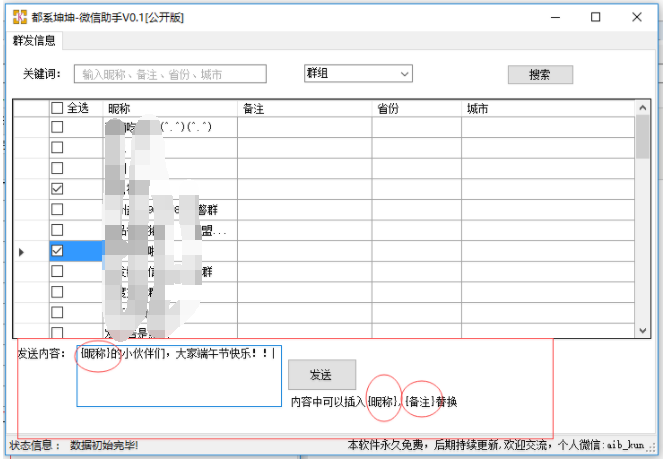This screenshot has height=460, width=666.
Task: Click the vertical scrollbar thumb
Action: (x=643, y=137)
